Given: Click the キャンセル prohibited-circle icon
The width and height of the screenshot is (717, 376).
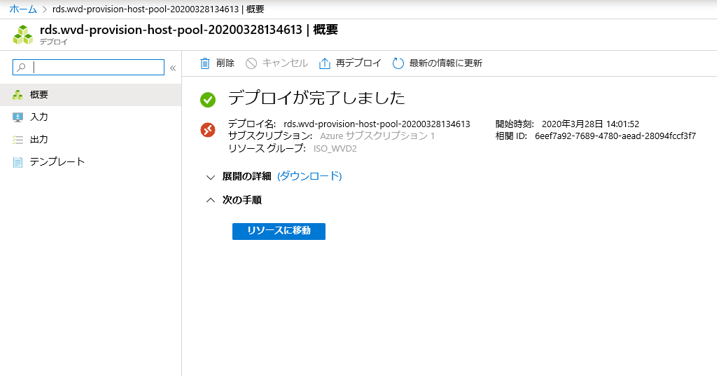Looking at the screenshot, I should (251, 63).
